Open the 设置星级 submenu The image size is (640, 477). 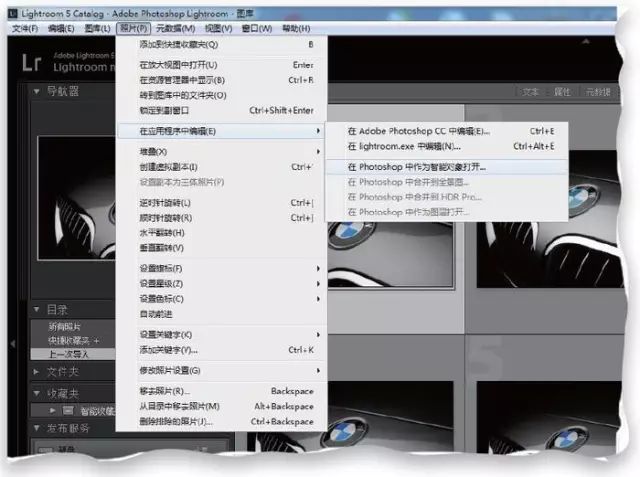tap(162, 283)
